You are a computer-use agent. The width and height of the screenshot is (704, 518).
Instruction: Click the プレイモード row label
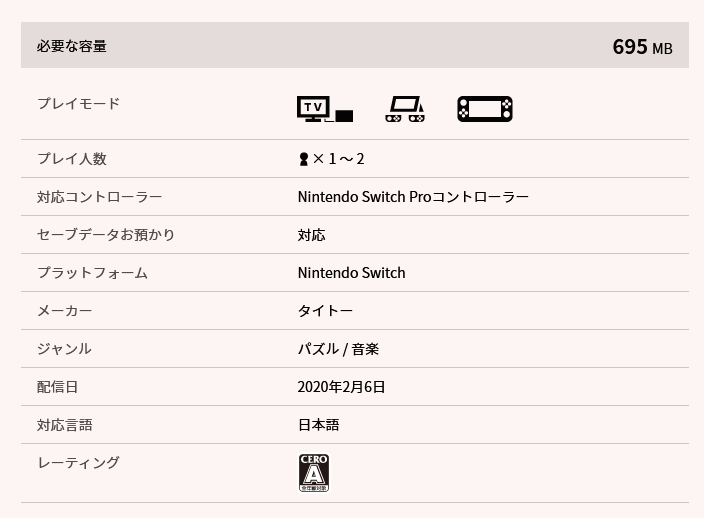78,104
